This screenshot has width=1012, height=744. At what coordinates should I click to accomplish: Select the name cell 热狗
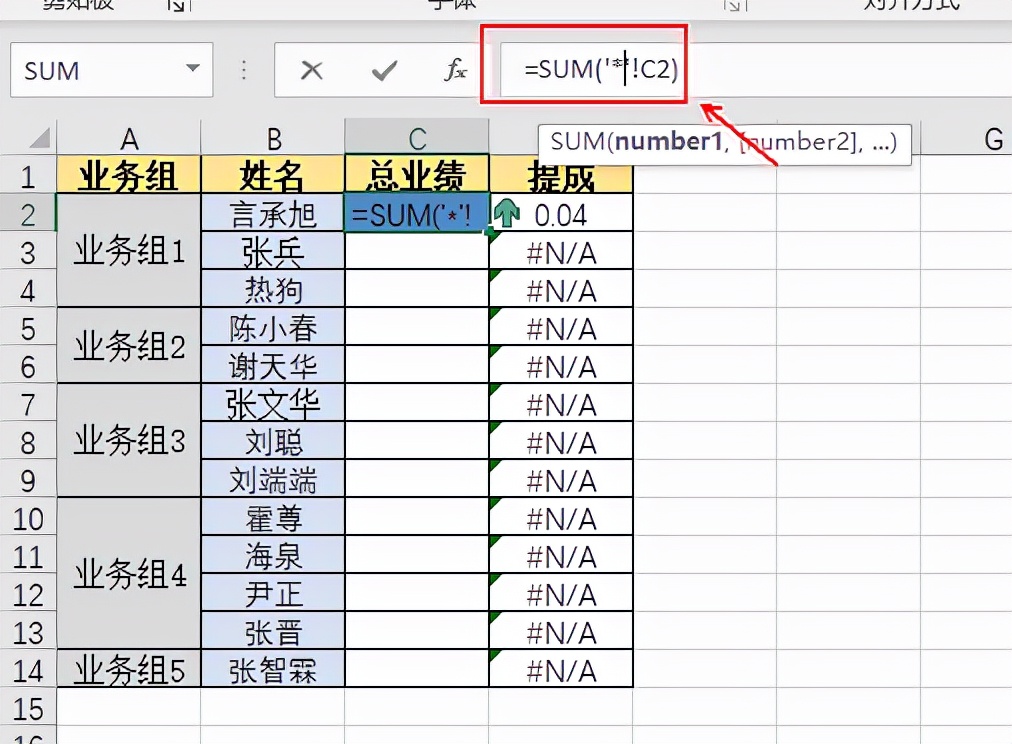(273, 289)
